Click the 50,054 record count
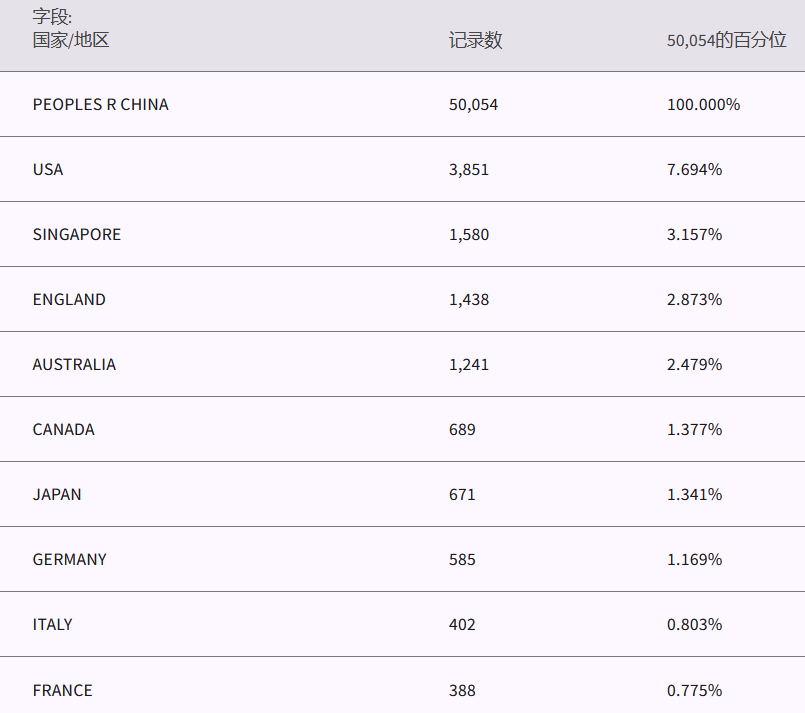The image size is (805, 713). coord(473,104)
